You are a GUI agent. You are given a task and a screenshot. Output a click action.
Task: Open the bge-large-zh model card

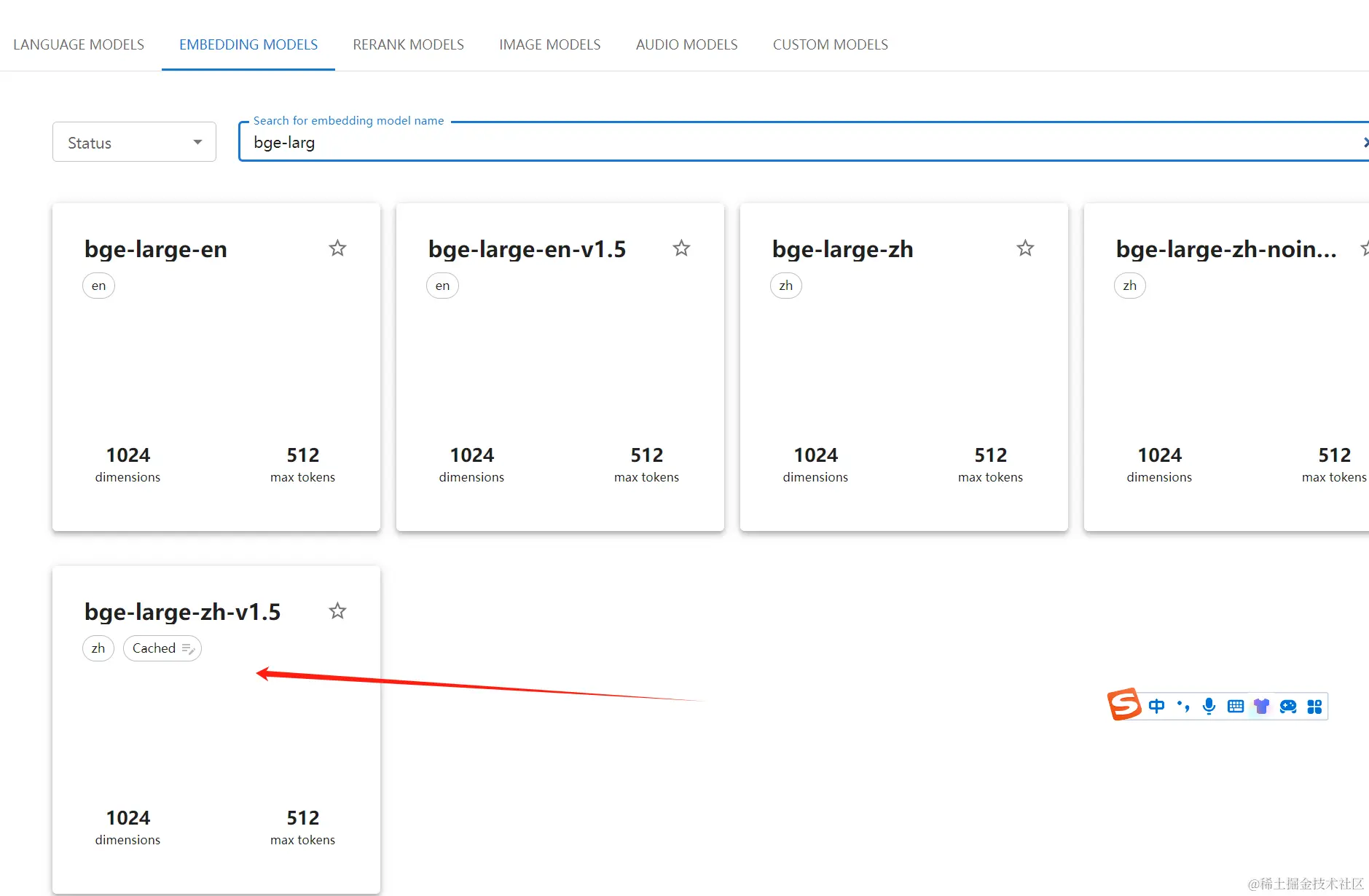pos(904,367)
